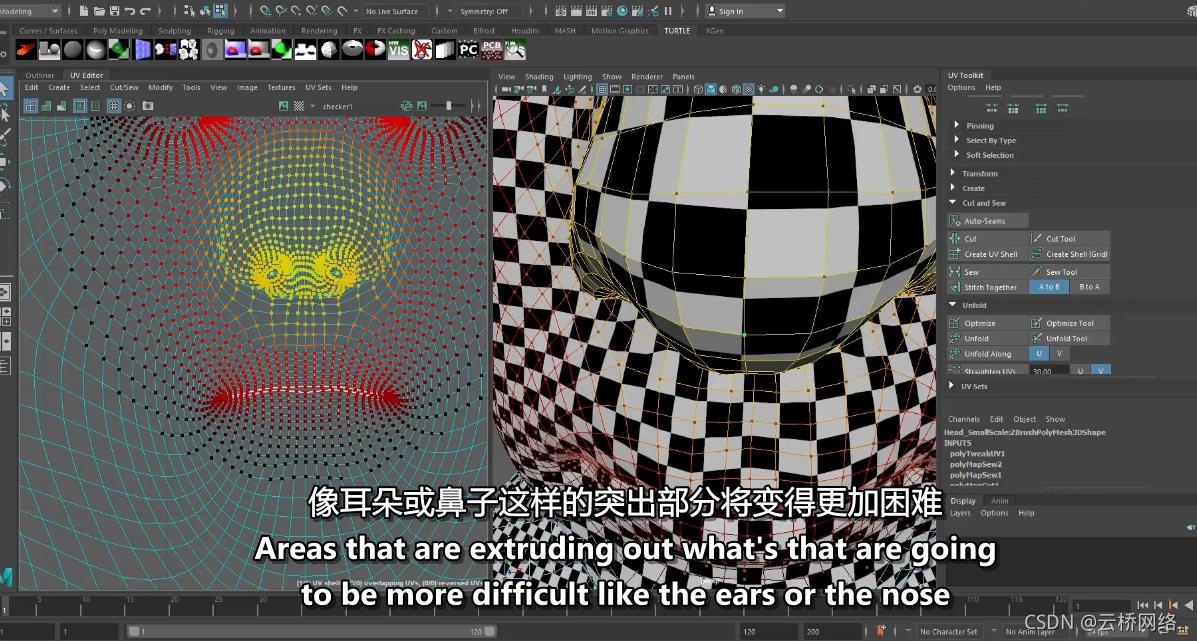The image size is (1197, 641).
Task: Open the Renderer menu in viewport panel
Action: click(x=647, y=76)
